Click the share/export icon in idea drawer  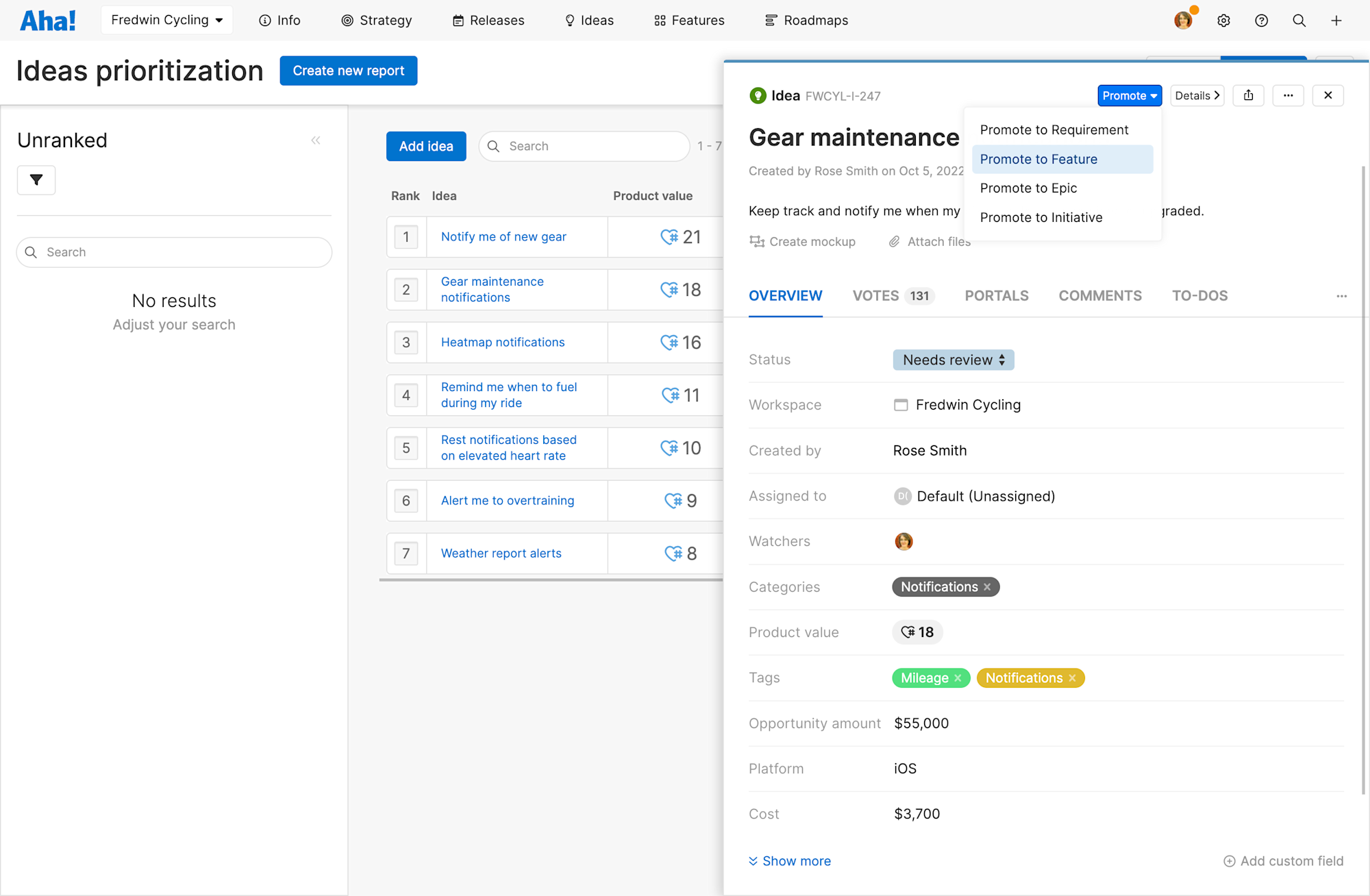pyautogui.click(x=1249, y=95)
